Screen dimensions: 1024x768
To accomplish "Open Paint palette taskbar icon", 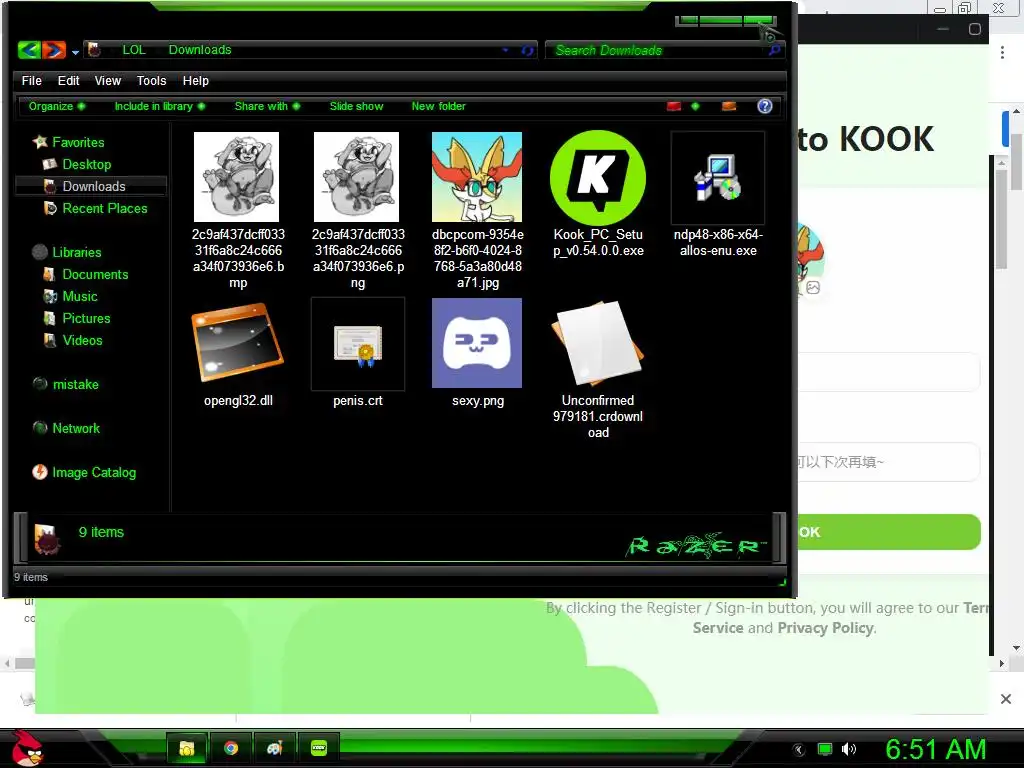I will [x=274, y=748].
